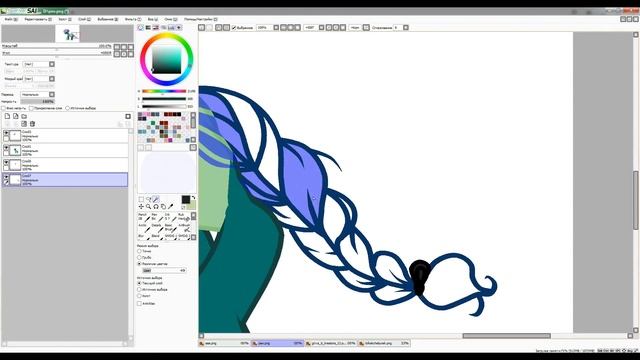The height and width of the screenshot is (360, 640).
Task: Create a new raster layer
Action: [x=7, y=116]
